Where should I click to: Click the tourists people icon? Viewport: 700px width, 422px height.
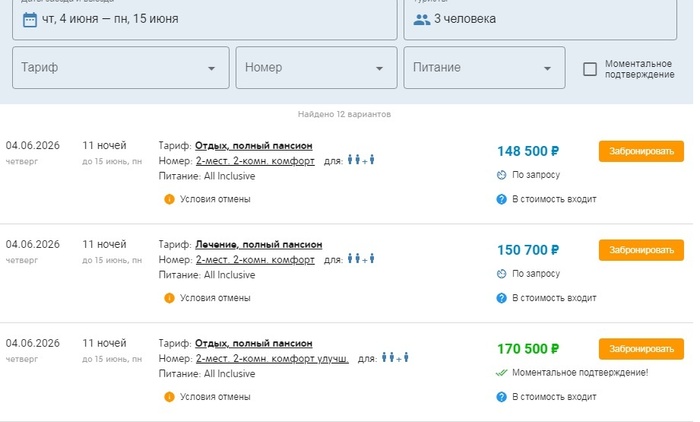pos(421,18)
